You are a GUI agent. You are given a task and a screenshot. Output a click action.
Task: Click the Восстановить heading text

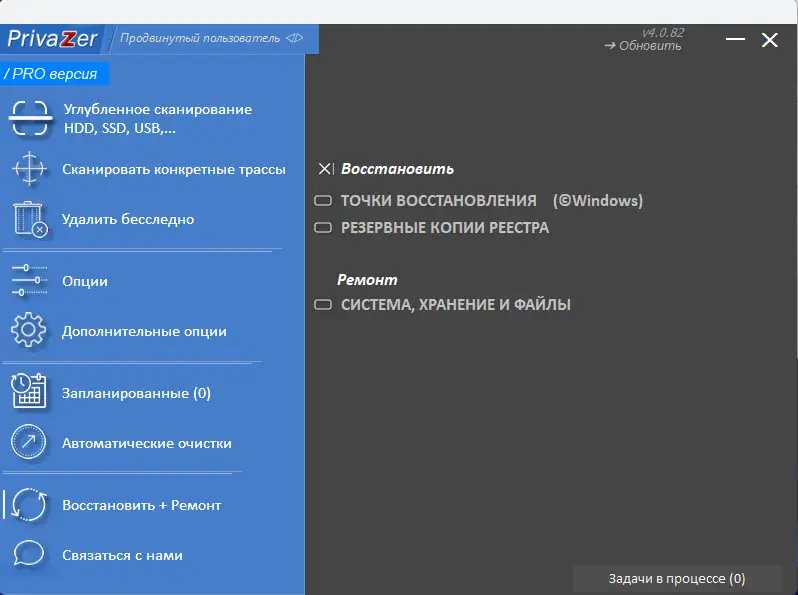pos(397,168)
